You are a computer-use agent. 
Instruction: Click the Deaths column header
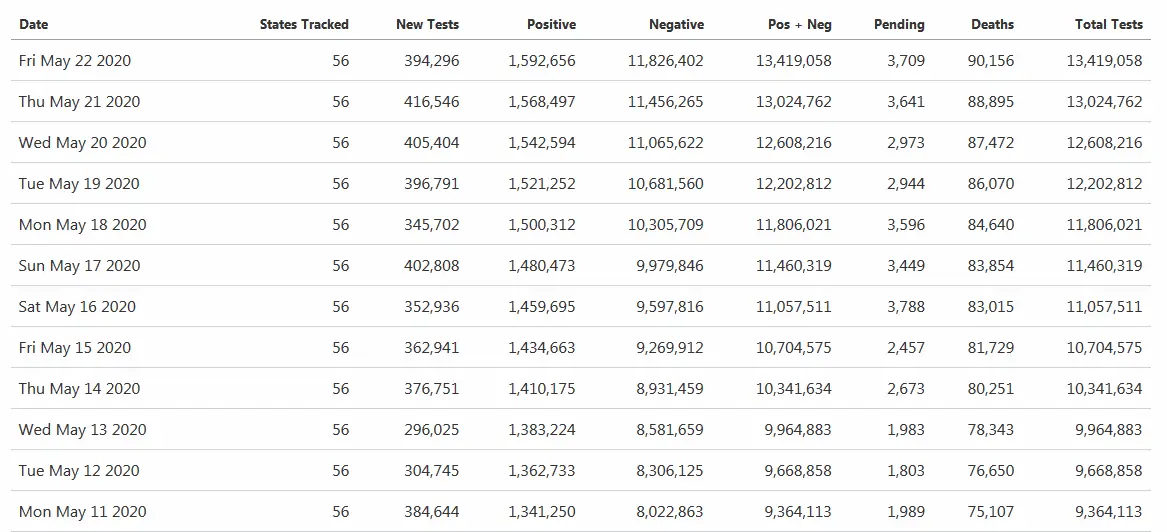point(992,24)
